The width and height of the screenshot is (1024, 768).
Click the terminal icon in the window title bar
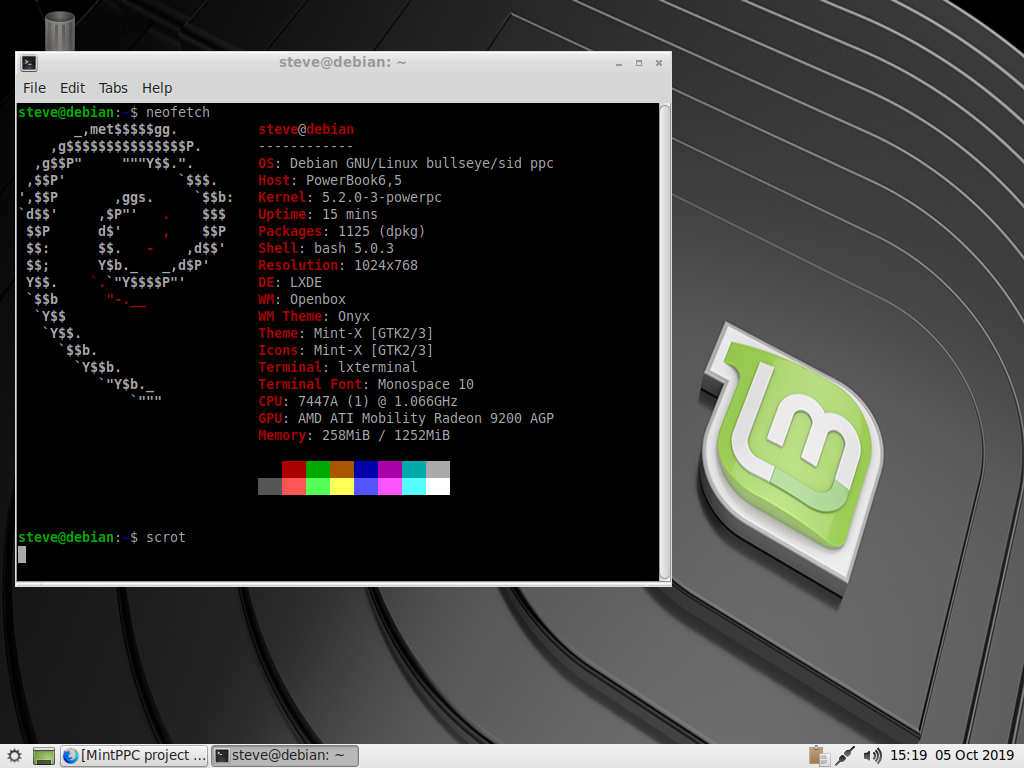point(29,63)
